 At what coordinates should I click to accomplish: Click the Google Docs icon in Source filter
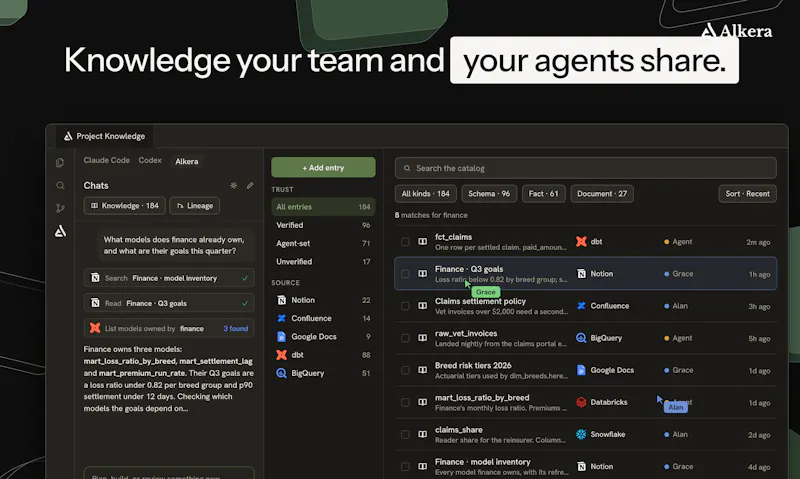pyautogui.click(x=281, y=337)
